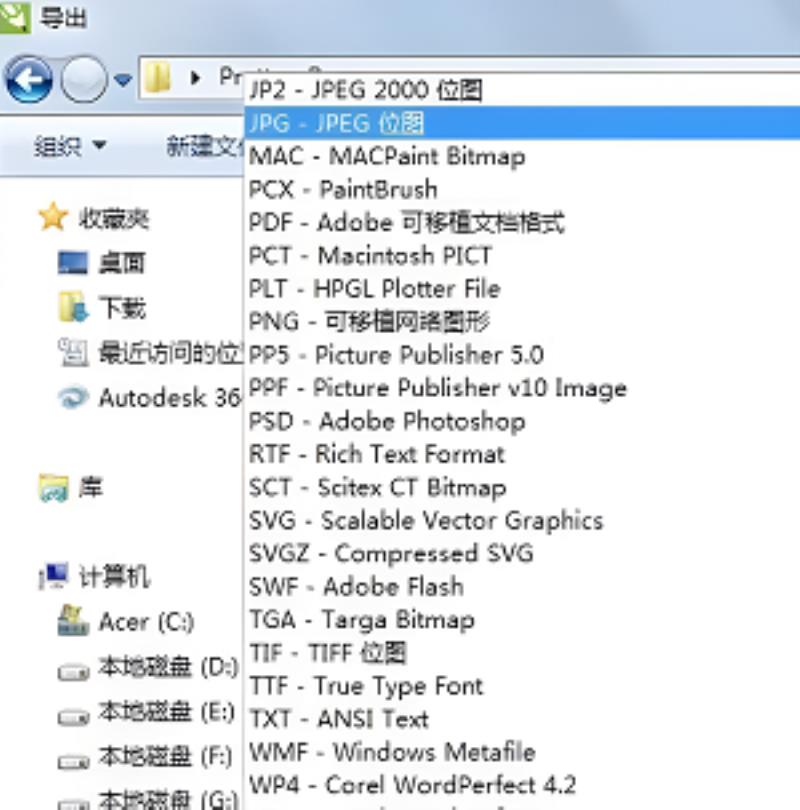This screenshot has width=800, height=810.
Task: Open Autodesk 360 in sidebar
Action: (170, 398)
